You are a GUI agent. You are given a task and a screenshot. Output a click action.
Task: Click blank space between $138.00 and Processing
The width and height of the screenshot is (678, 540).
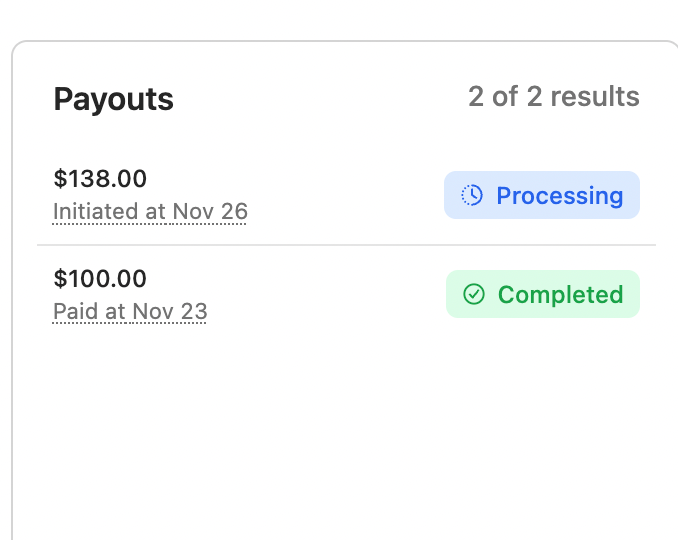pyautogui.click(x=340, y=195)
